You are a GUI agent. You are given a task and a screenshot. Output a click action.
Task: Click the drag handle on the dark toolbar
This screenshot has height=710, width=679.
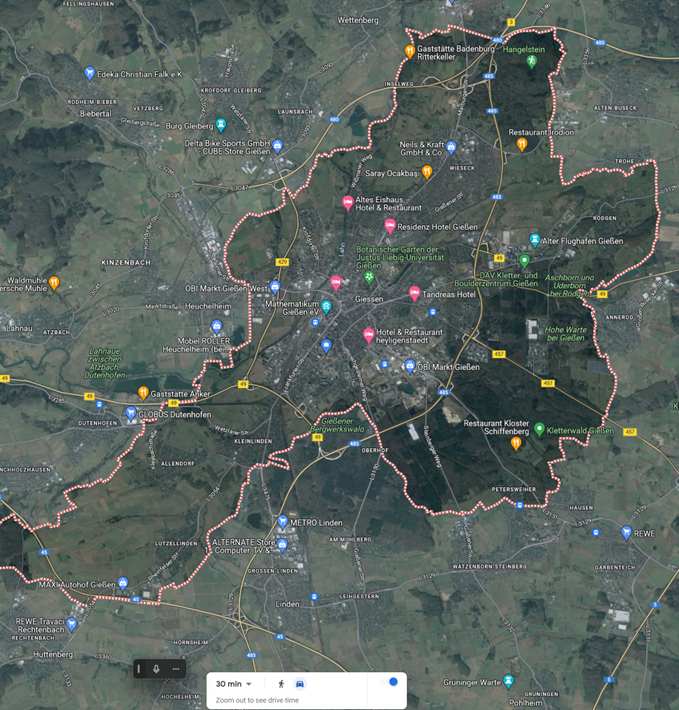point(139,668)
